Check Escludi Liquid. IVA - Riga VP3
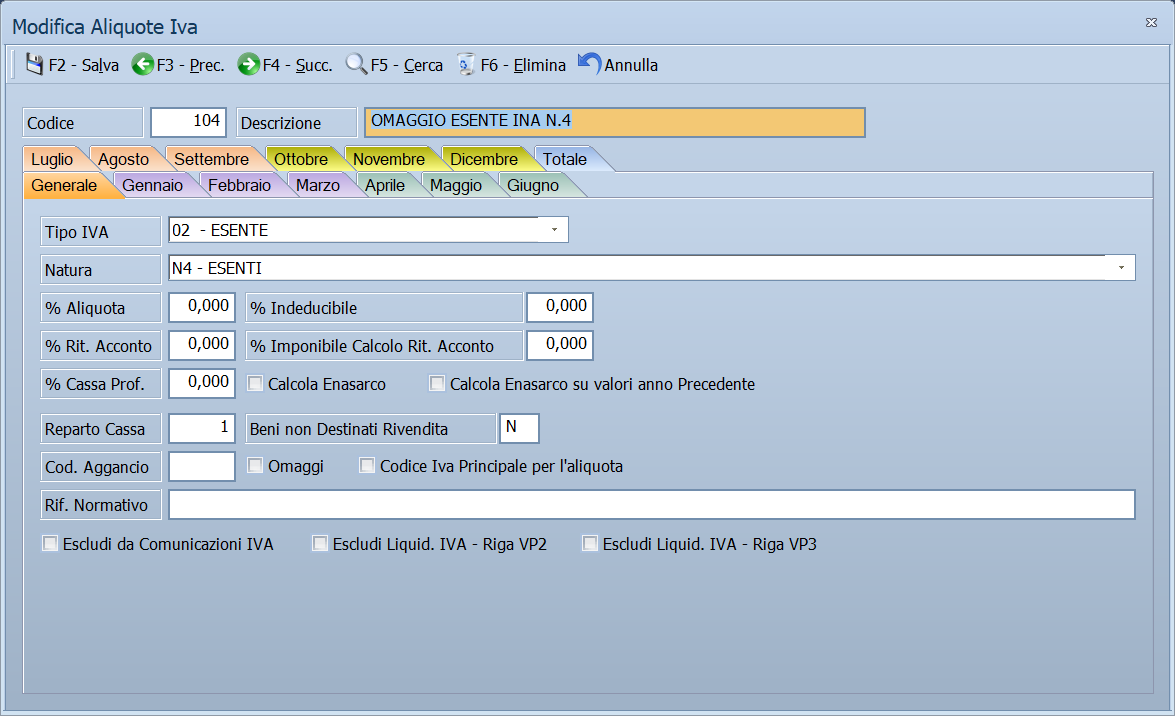1175x716 pixels. tap(590, 544)
